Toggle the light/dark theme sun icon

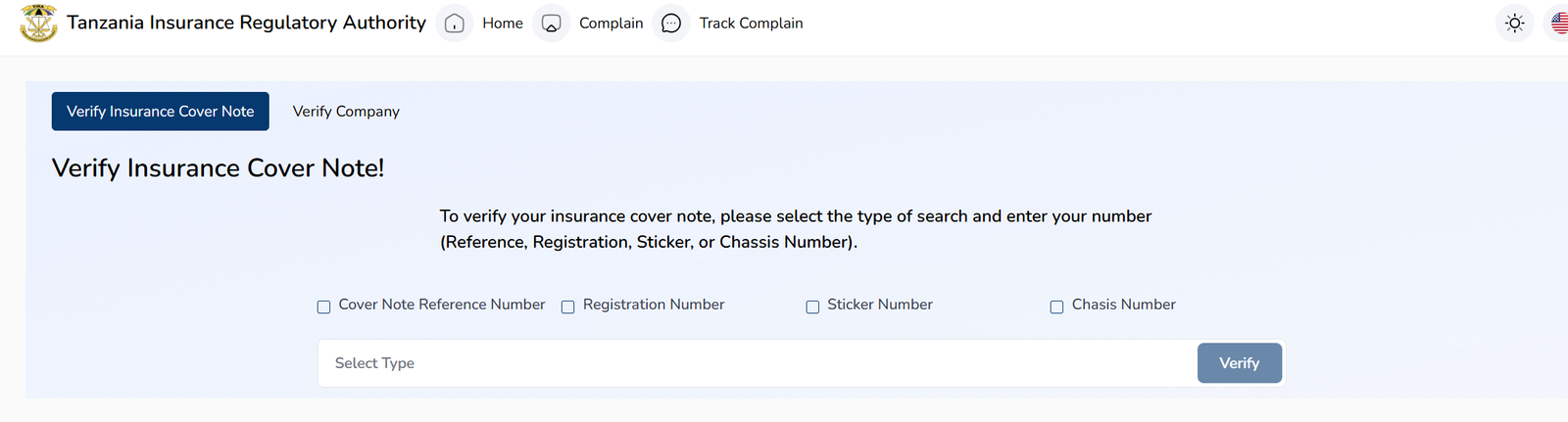click(1515, 23)
